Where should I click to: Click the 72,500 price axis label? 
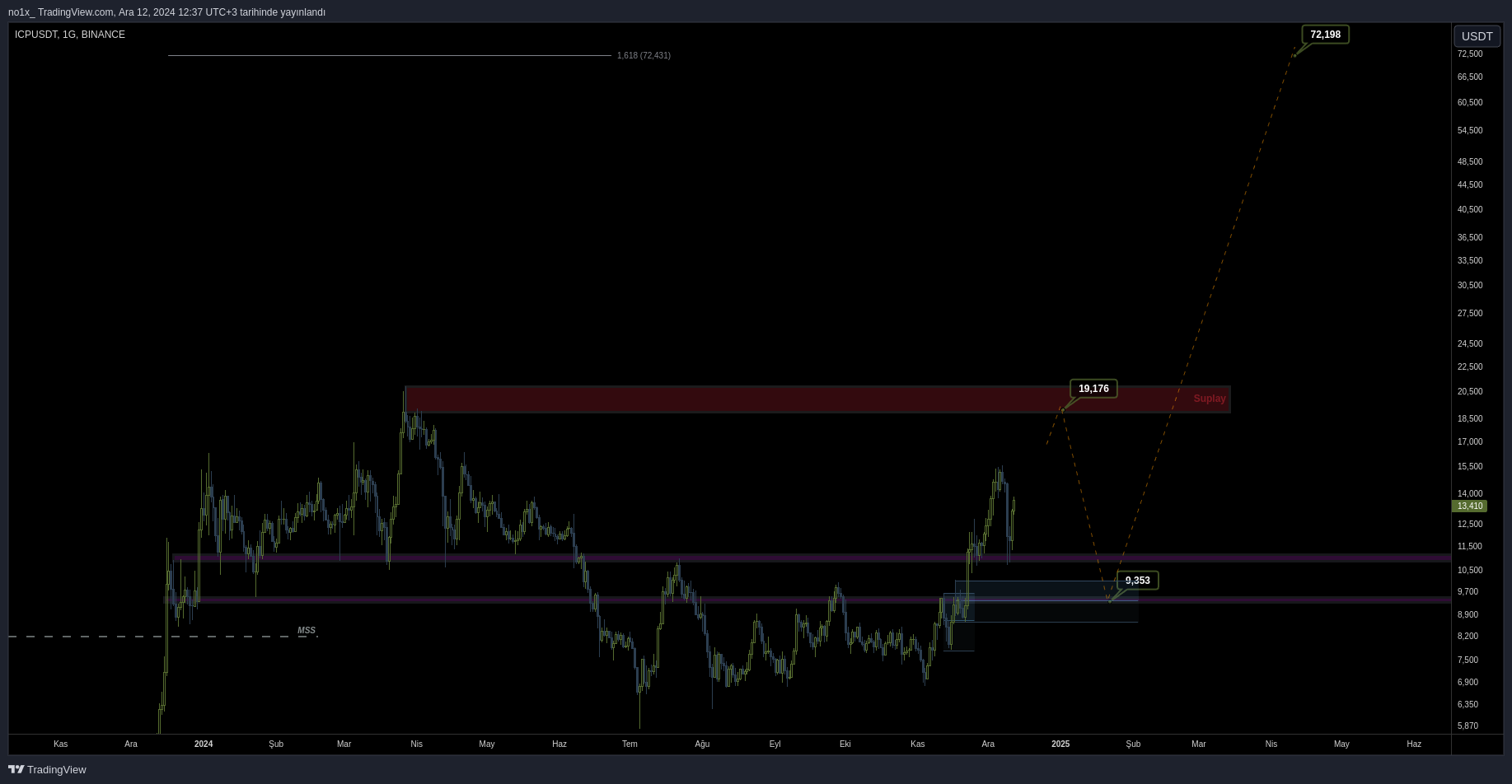(x=1469, y=54)
